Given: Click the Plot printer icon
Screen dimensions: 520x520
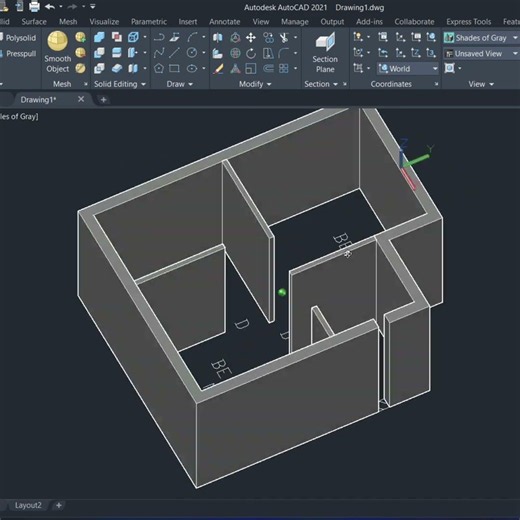Looking at the screenshot, I should [34, 6].
